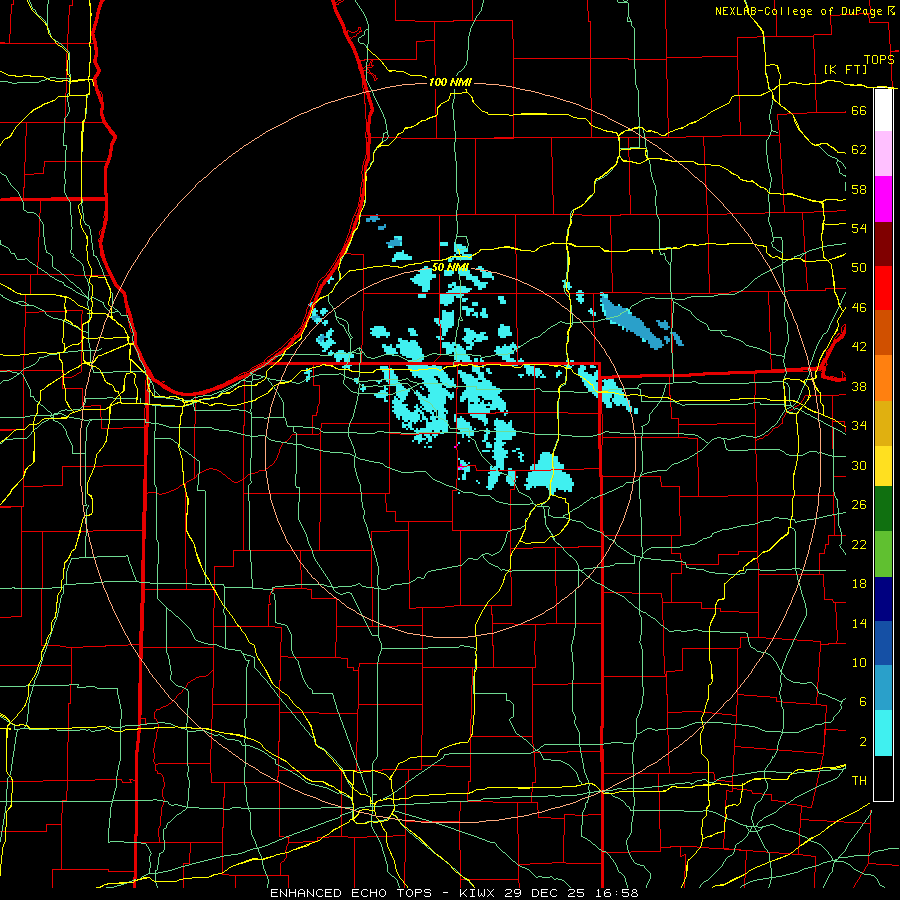Click the 22 legend value
900x900 pixels.
coord(859,544)
